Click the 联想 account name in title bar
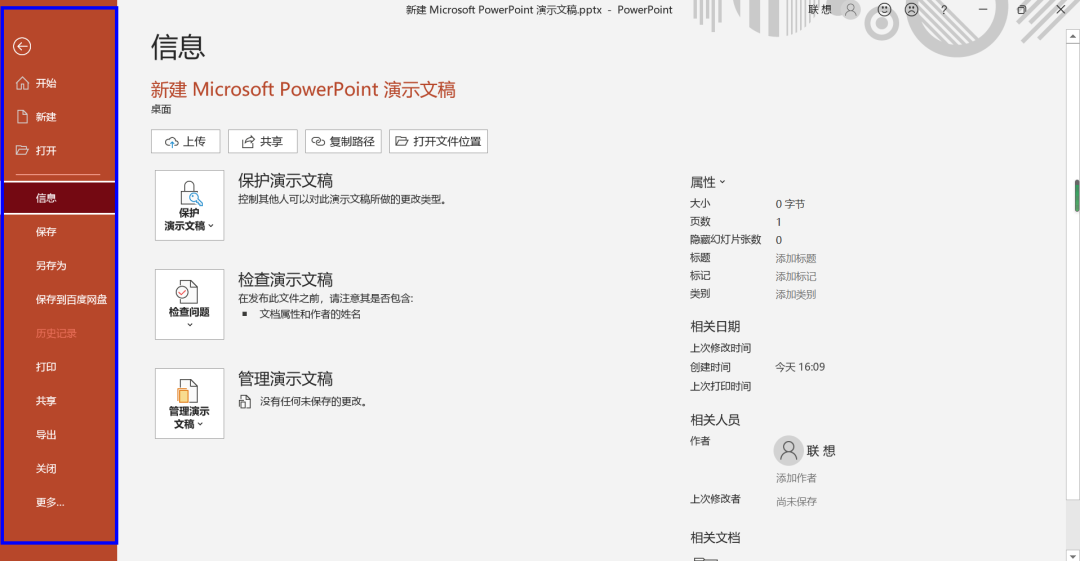 [820, 10]
